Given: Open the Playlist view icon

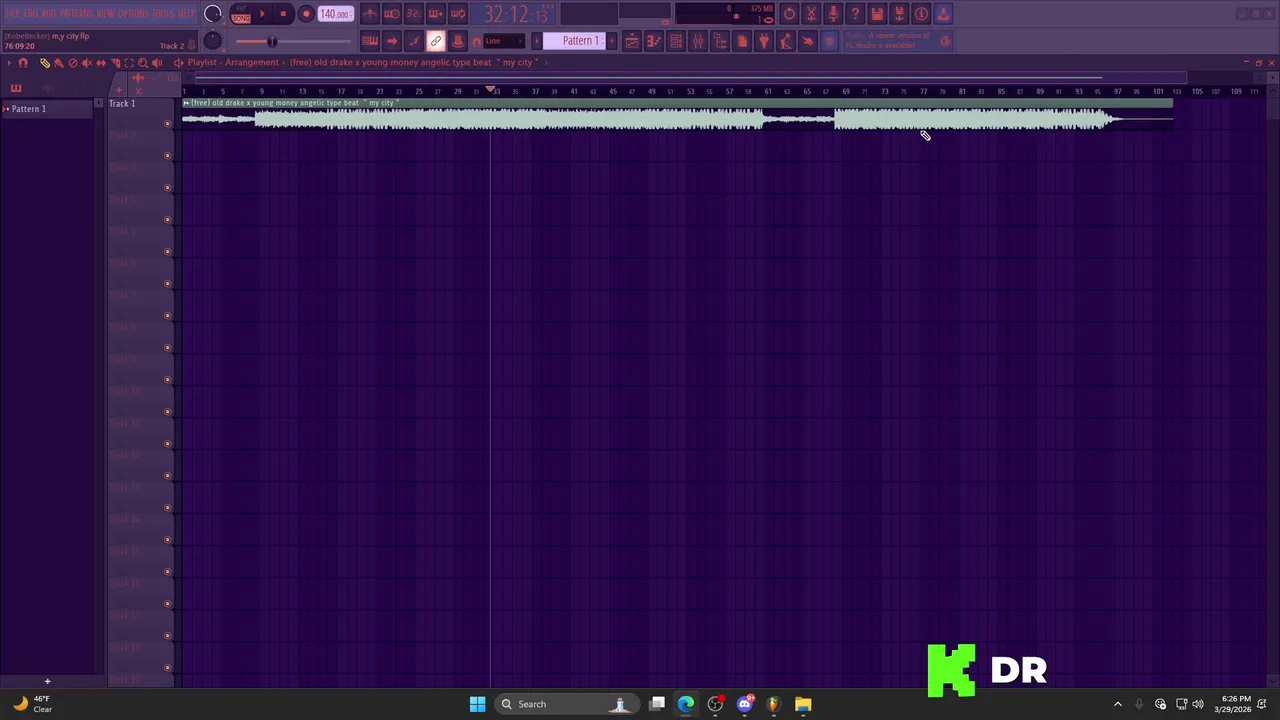Looking at the screenshot, I should pyautogui.click(x=632, y=41).
